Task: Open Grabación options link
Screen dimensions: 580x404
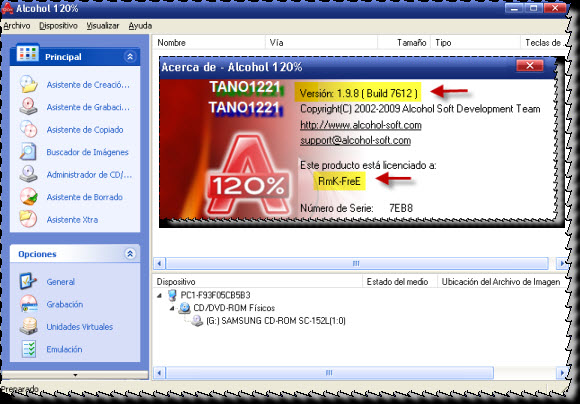Action: (65, 304)
